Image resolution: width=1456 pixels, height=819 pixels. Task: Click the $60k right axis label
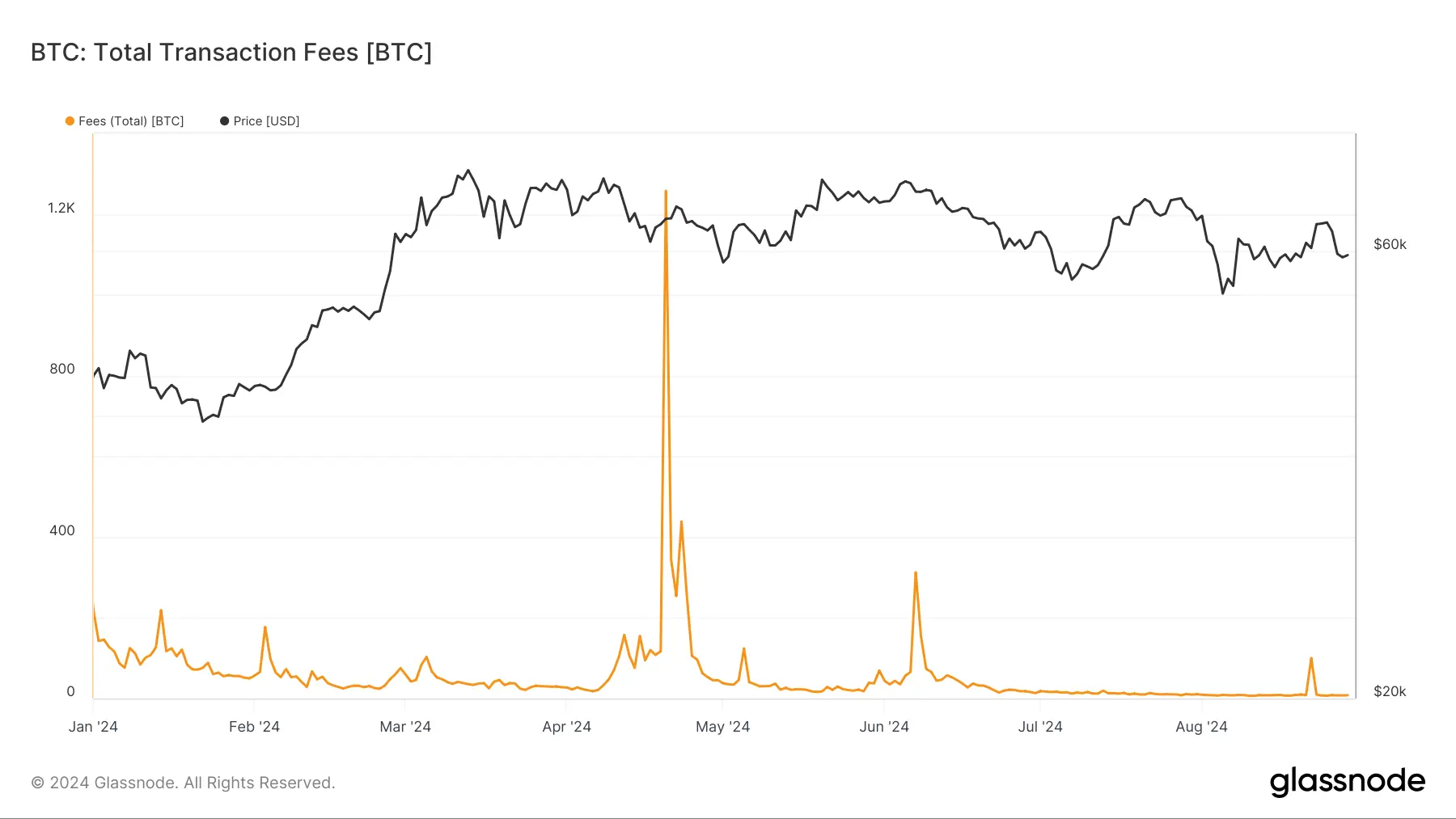point(1390,245)
